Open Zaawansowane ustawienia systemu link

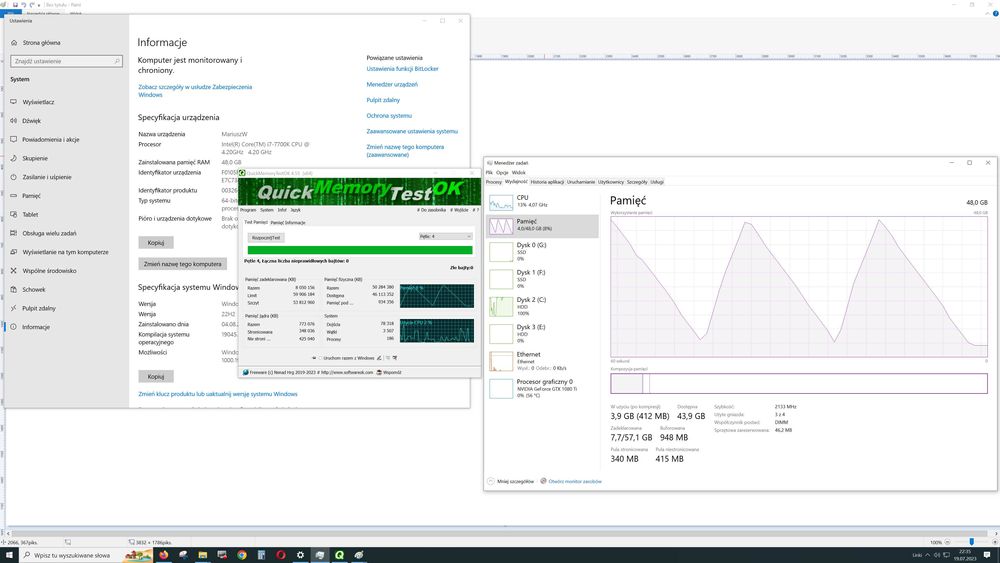pos(412,131)
